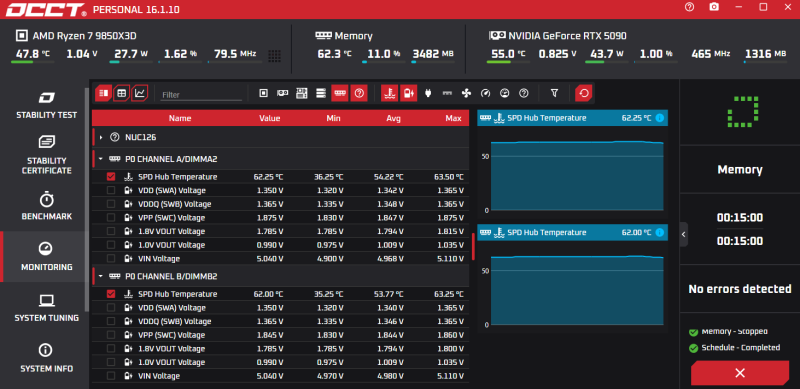Take a screenshot with the camera icon
The image size is (800, 389).
click(x=714, y=7)
